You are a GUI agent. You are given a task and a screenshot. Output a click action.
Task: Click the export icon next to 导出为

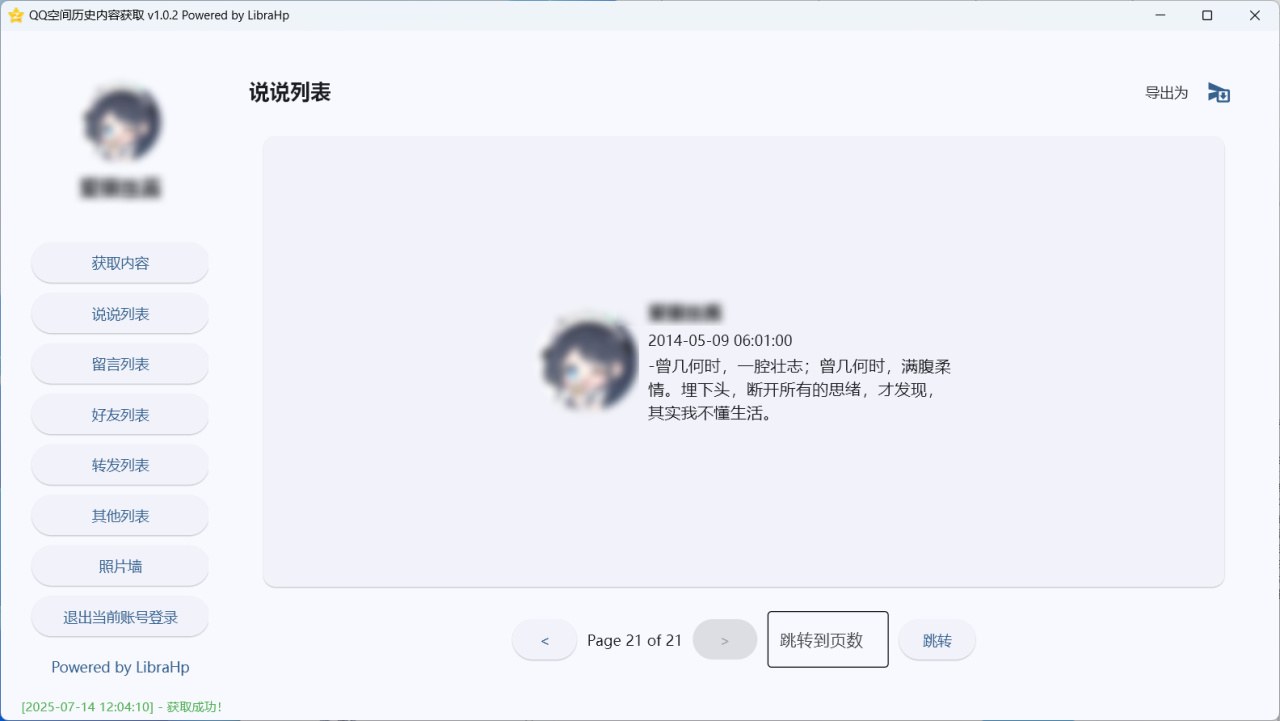pos(1218,93)
